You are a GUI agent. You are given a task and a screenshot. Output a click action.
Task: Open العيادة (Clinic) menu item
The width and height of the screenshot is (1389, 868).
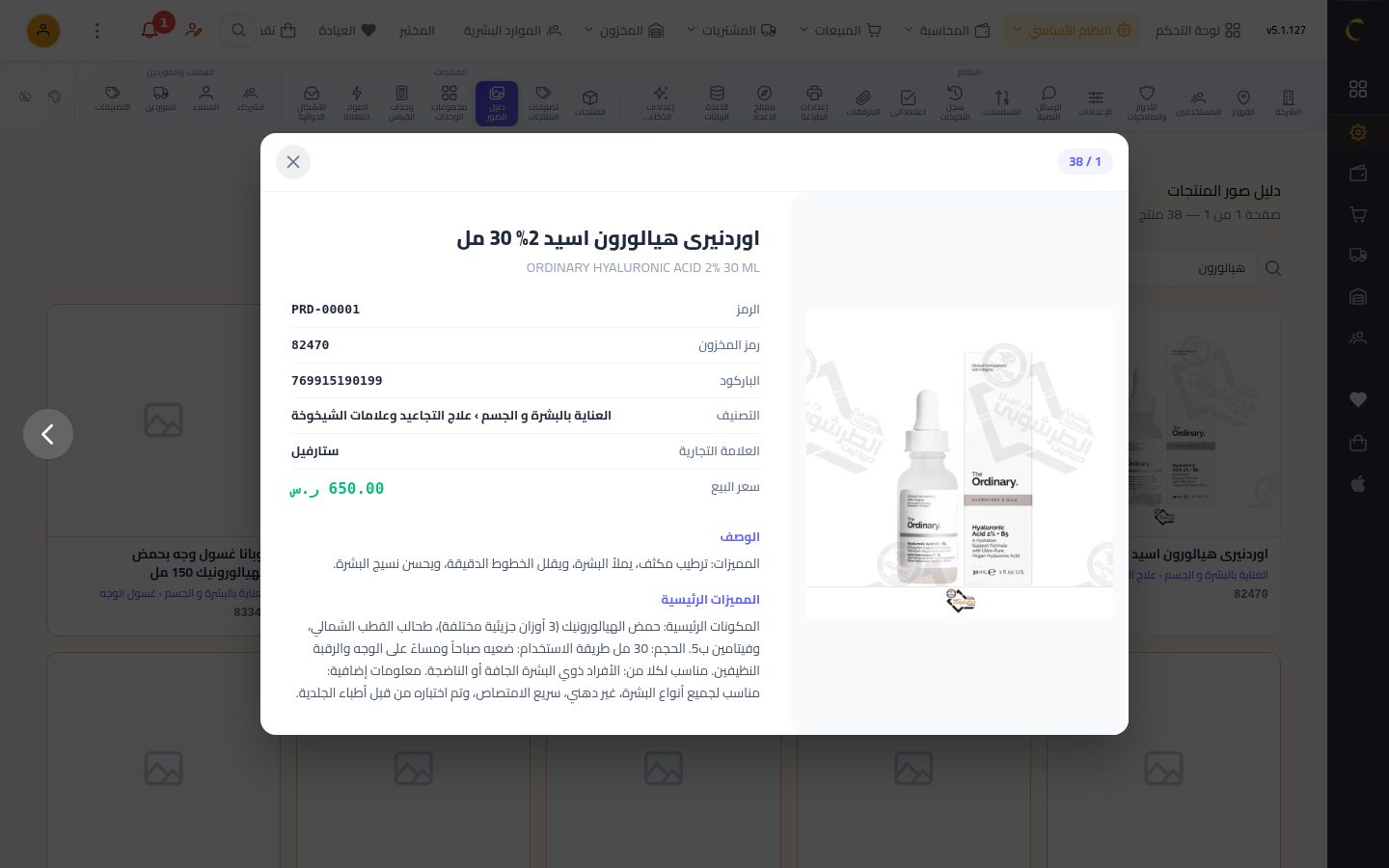point(347,30)
